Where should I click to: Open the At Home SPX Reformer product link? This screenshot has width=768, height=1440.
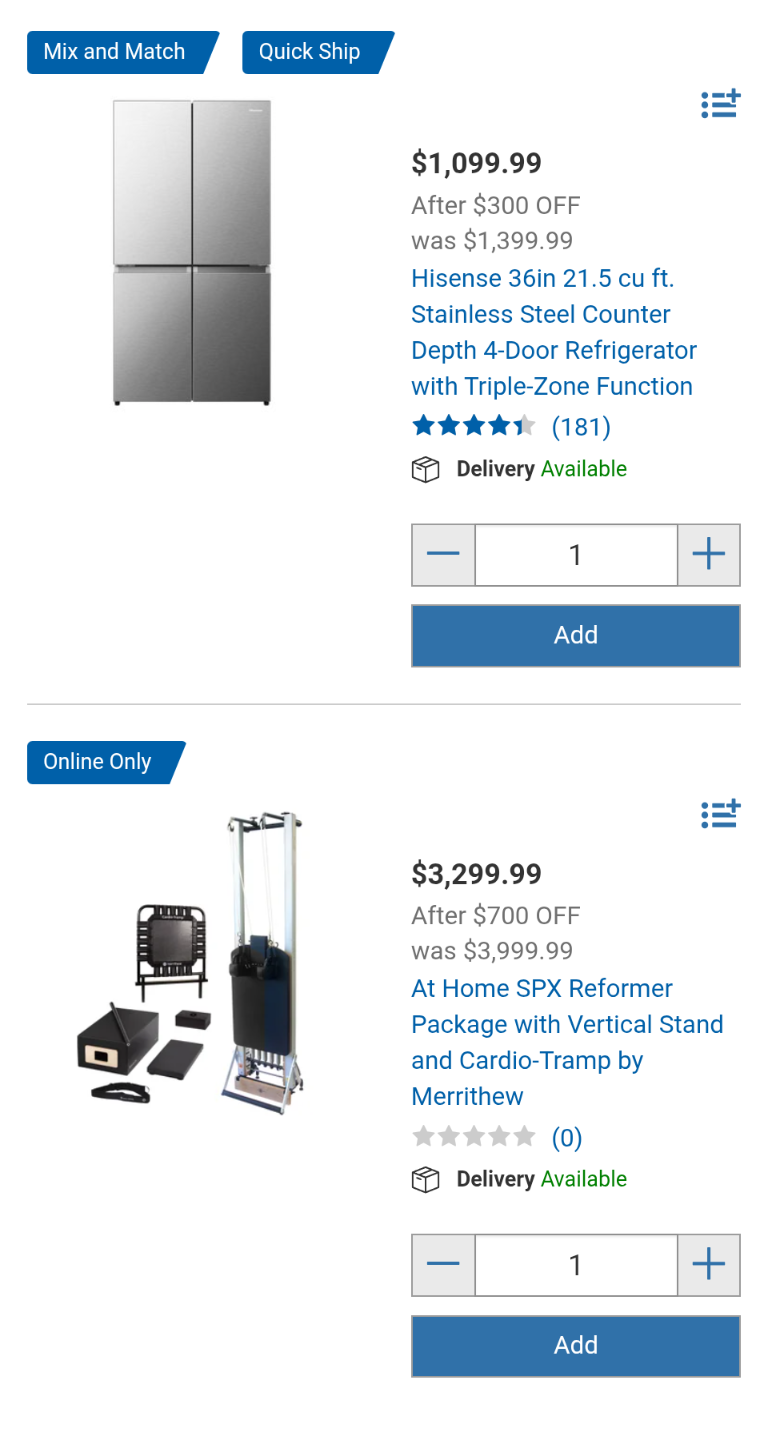point(566,1042)
